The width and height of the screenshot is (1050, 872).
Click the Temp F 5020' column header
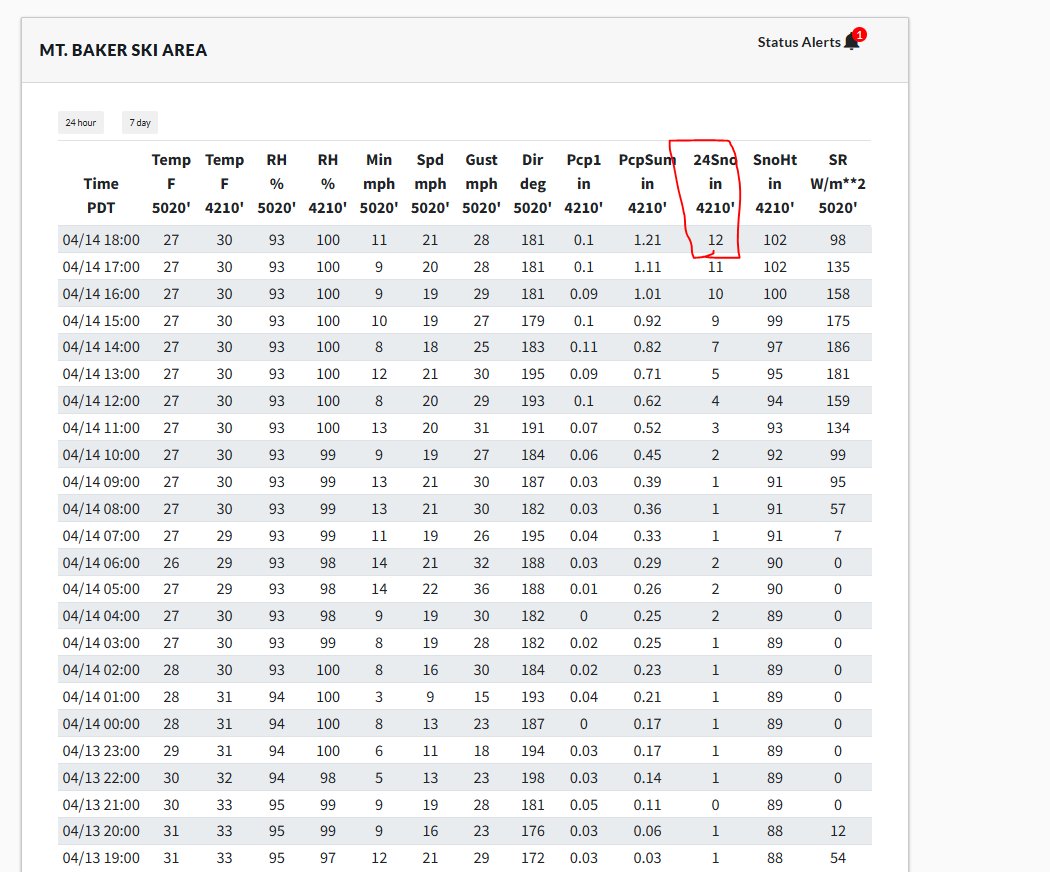pyautogui.click(x=171, y=184)
